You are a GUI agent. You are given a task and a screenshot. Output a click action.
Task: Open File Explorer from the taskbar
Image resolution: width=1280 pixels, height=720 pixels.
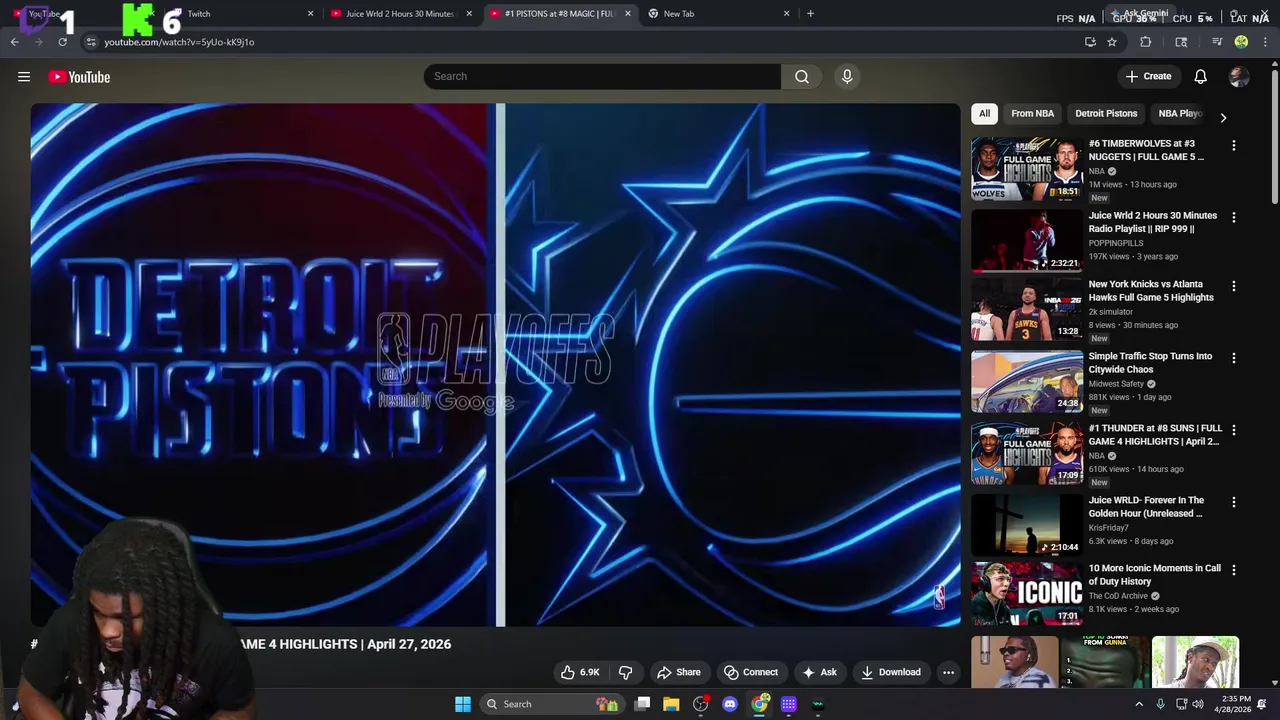(671, 704)
